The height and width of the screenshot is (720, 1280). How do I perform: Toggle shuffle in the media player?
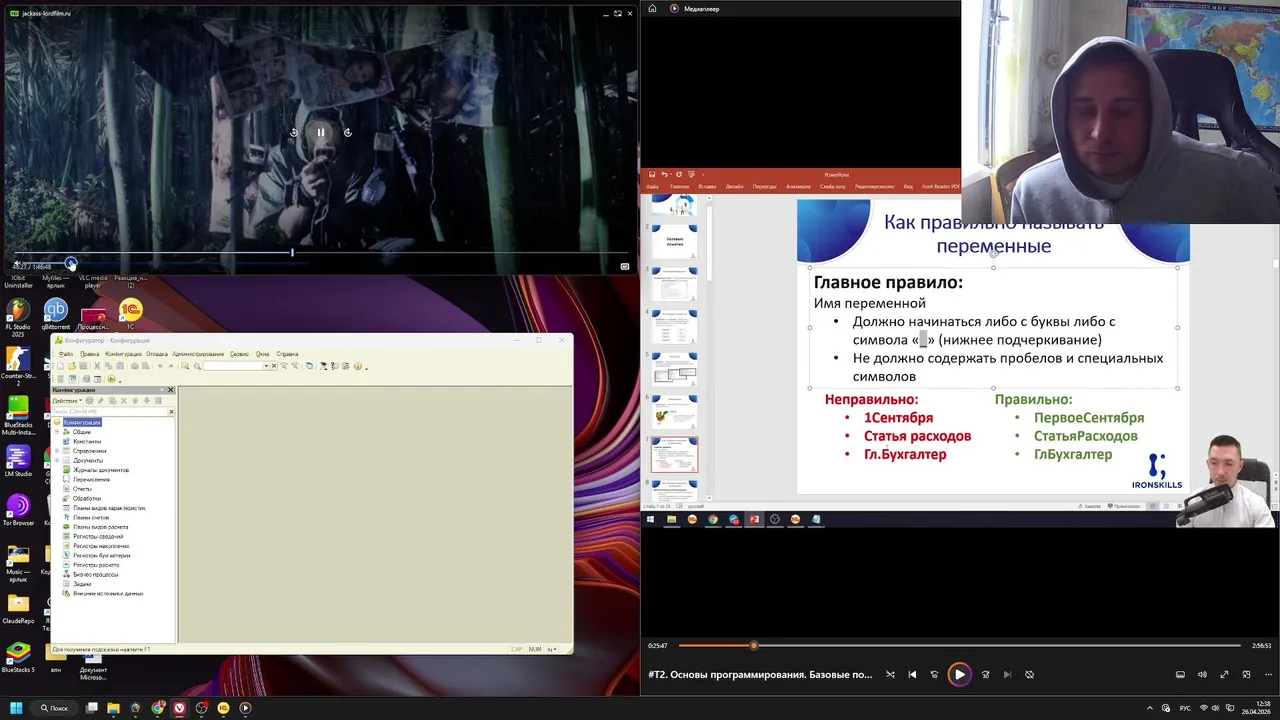[x=890, y=674]
